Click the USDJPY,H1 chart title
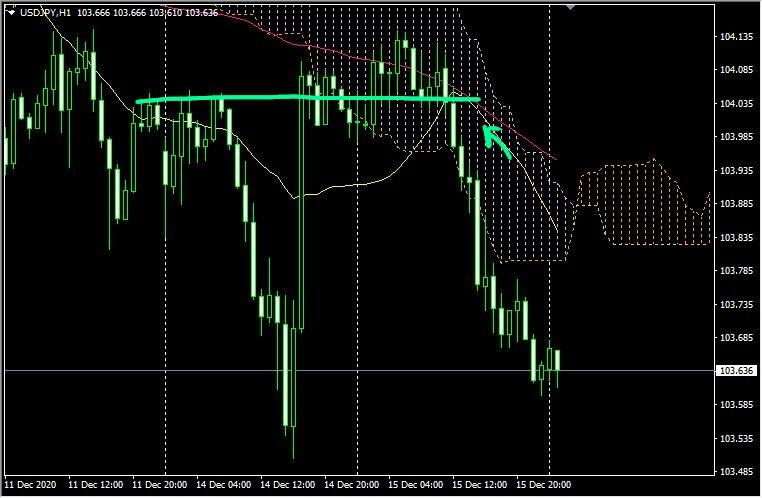The image size is (762, 498). (x=45, y=13)
